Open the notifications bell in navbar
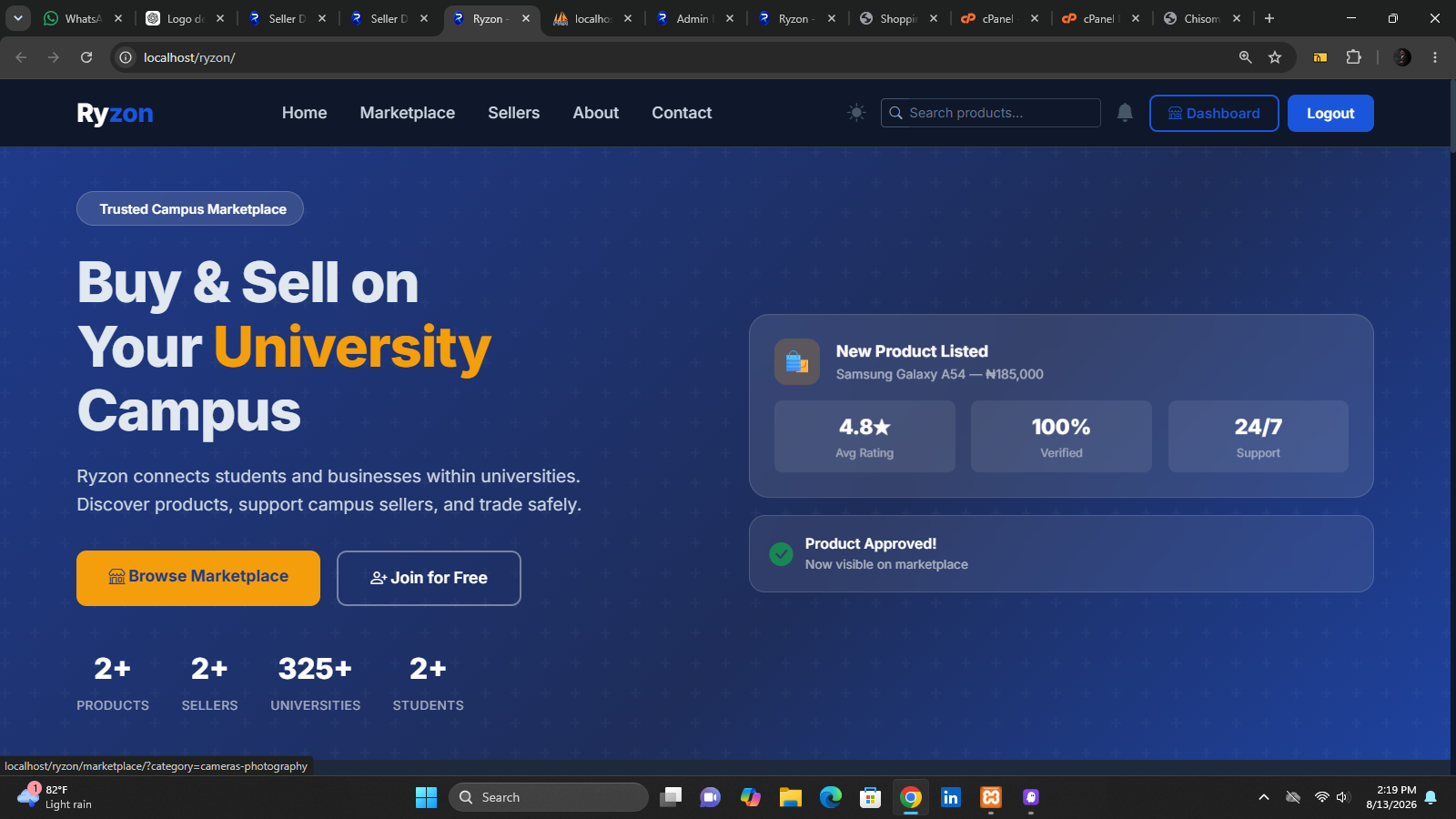1456x819 pixels. point(1125,113)
